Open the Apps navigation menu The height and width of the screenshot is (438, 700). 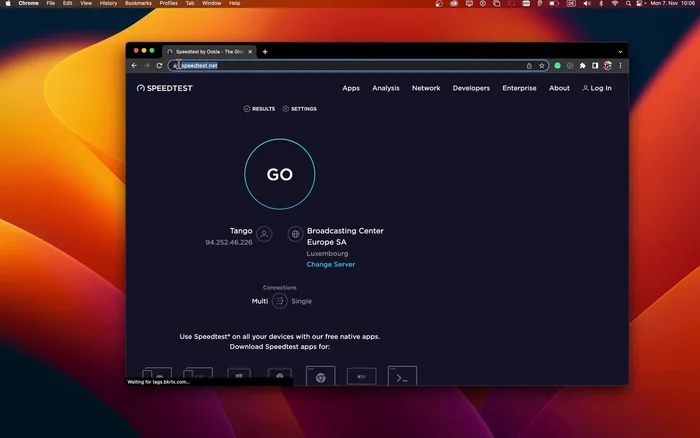(351, 88)
